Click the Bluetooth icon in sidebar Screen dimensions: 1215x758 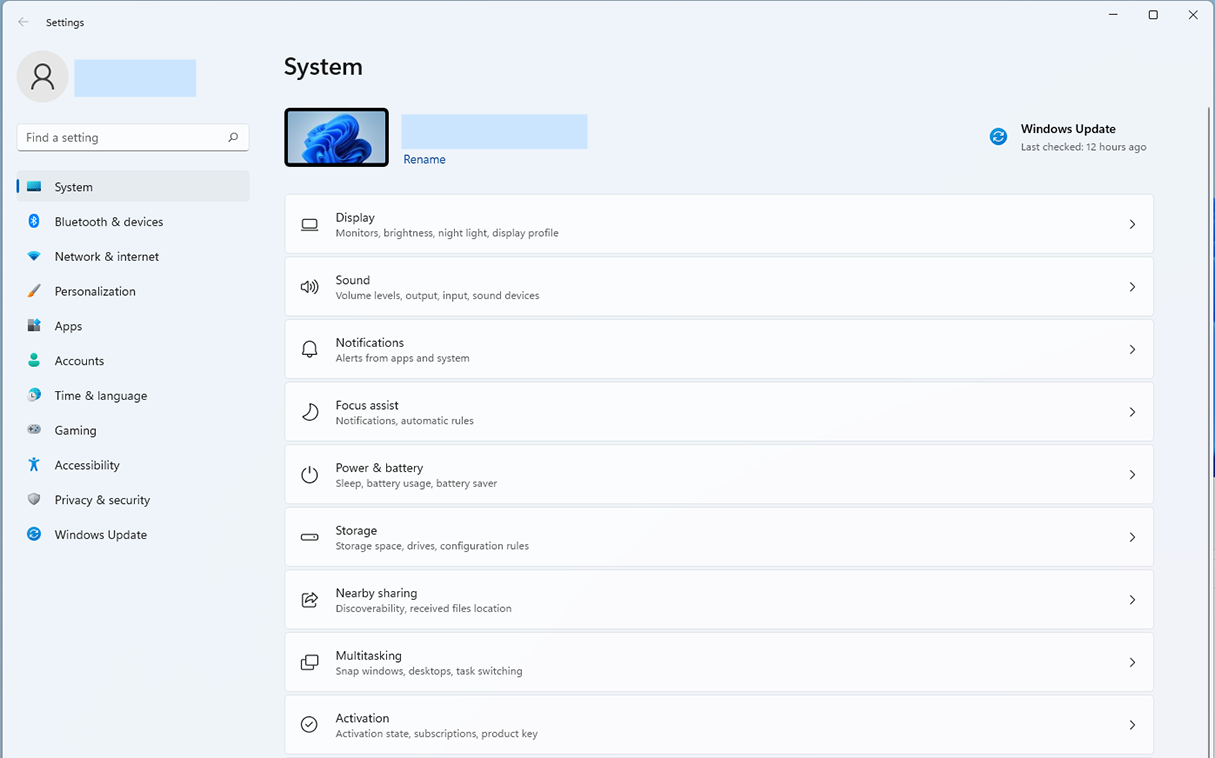click(x=34, y=221)
